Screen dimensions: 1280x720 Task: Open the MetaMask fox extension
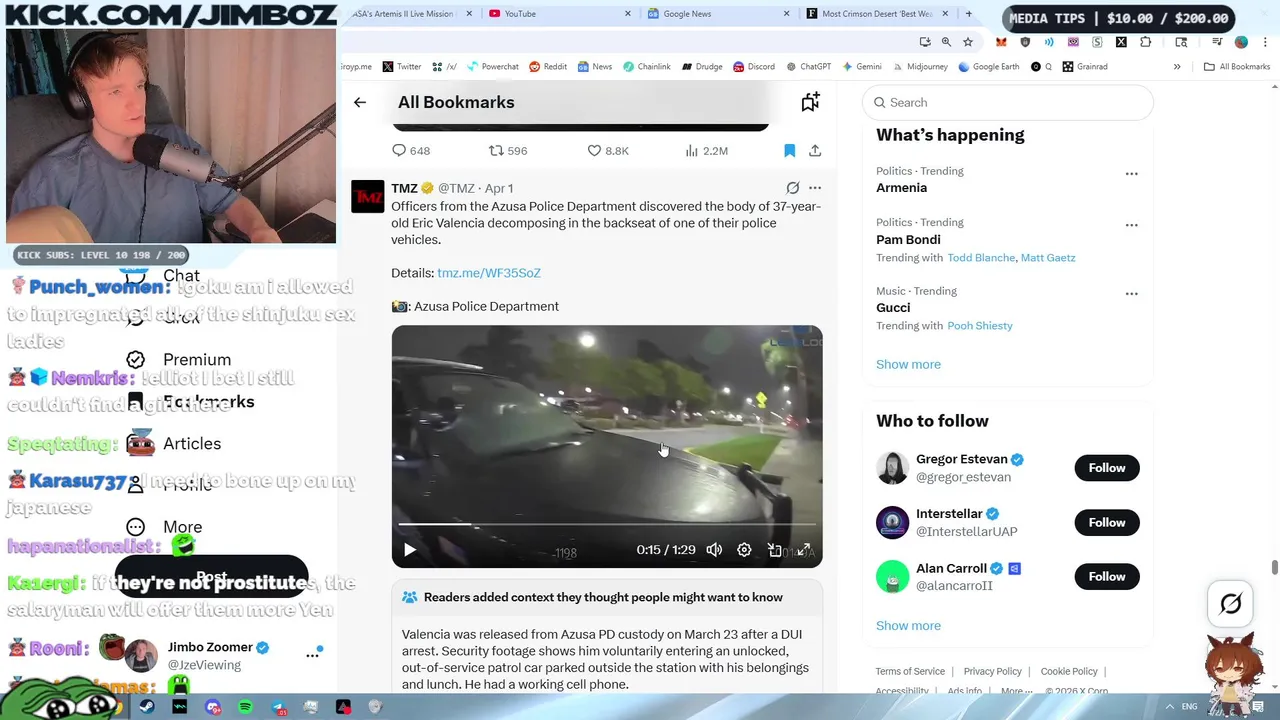[x=1001, y=42]
